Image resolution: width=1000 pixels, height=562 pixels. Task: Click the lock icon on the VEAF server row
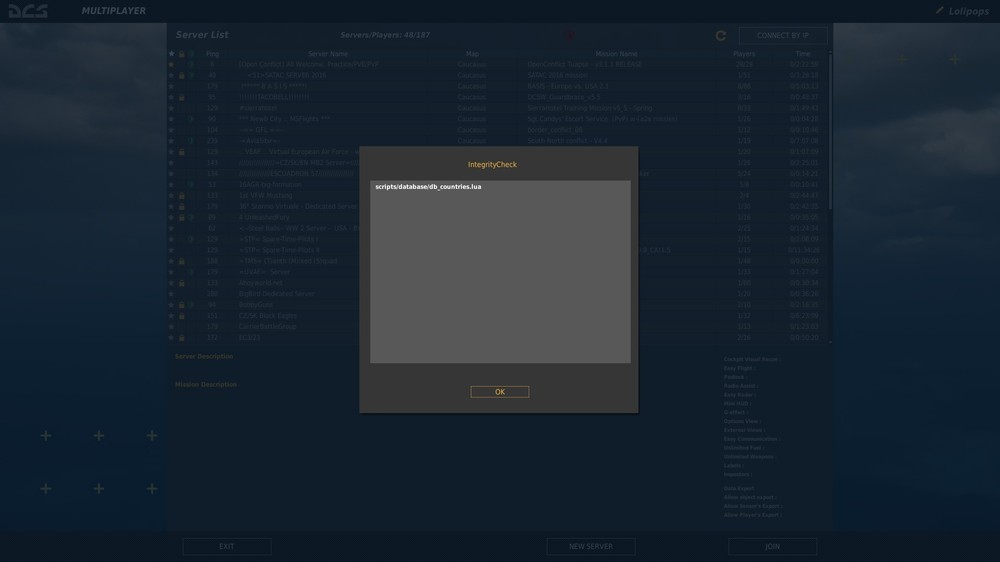coord(181,152)
